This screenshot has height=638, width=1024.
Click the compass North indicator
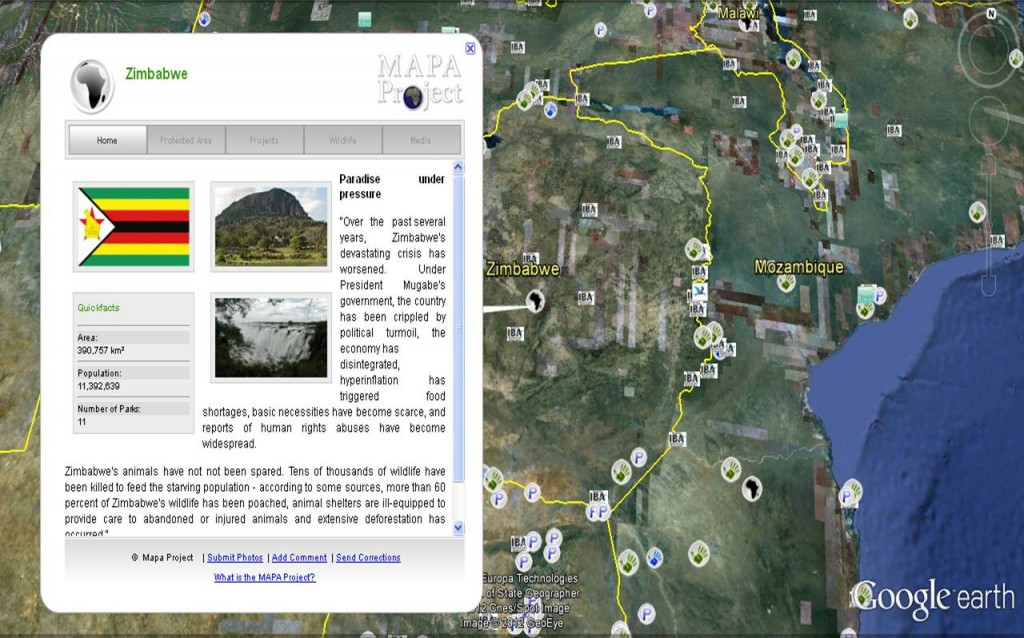coord(991,14)
